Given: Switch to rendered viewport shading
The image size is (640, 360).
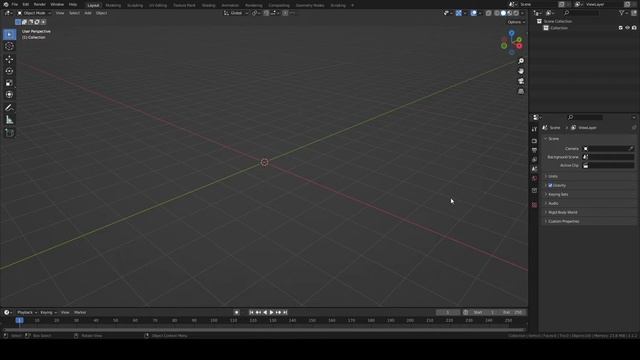Looking at the screenshot, I should 516,13.
